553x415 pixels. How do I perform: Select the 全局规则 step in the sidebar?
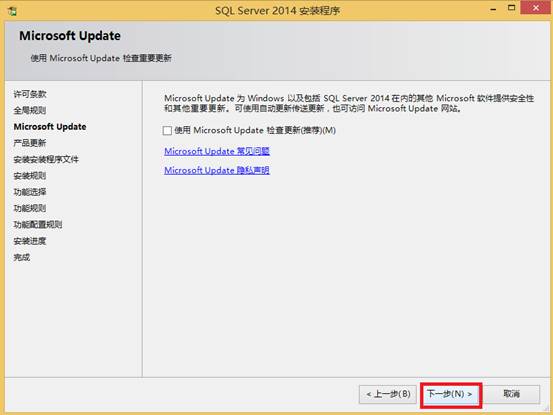(30, 110)
